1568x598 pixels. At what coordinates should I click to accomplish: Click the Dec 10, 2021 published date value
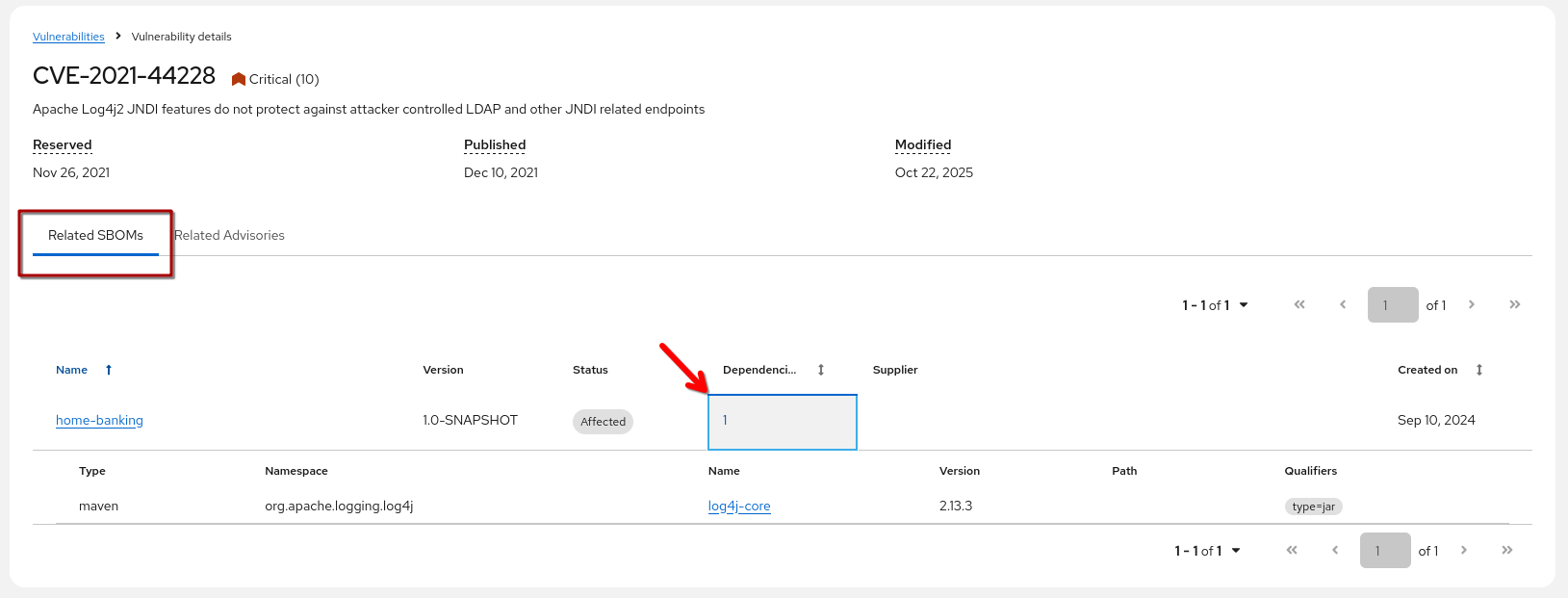[x=501, y=172]
